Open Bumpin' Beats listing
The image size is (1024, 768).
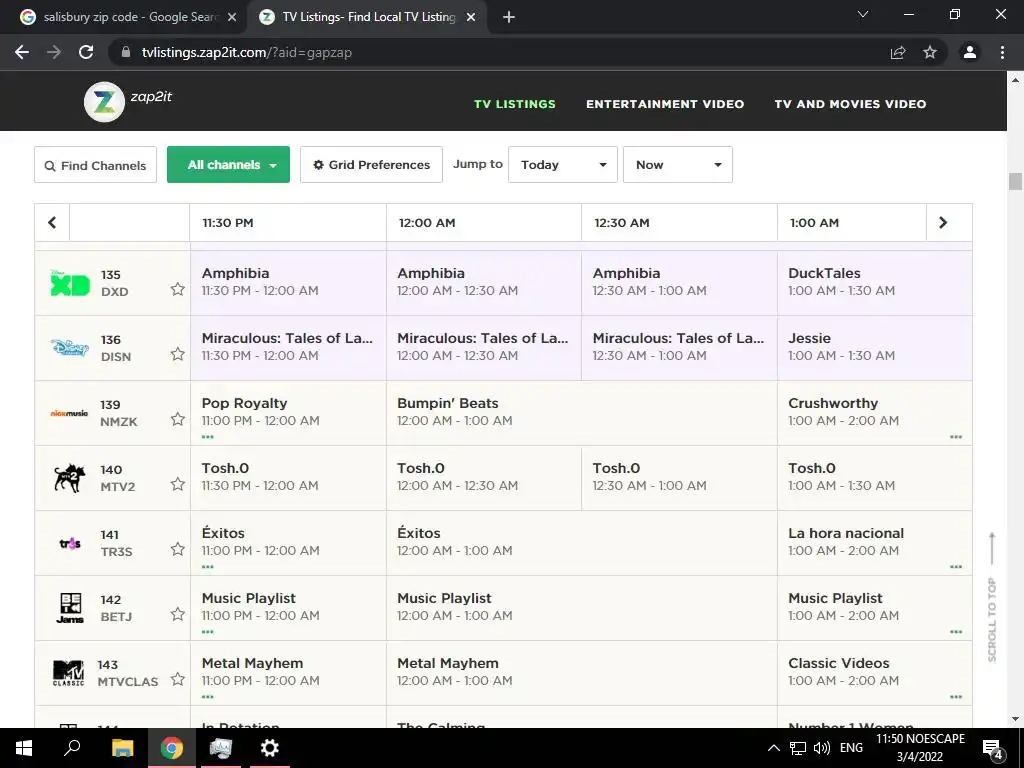point(581,413)
